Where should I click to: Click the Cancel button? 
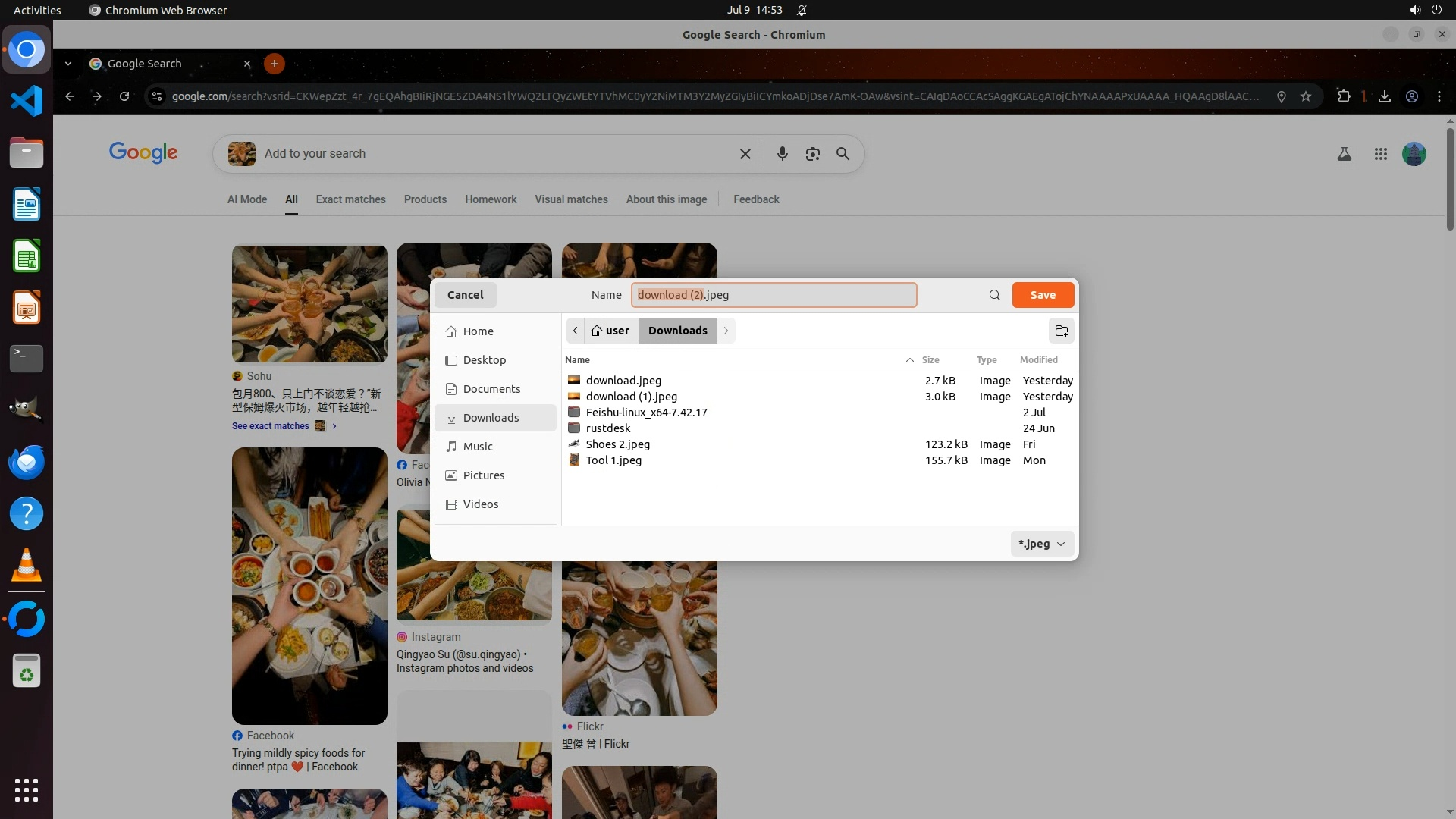[465, 295]
